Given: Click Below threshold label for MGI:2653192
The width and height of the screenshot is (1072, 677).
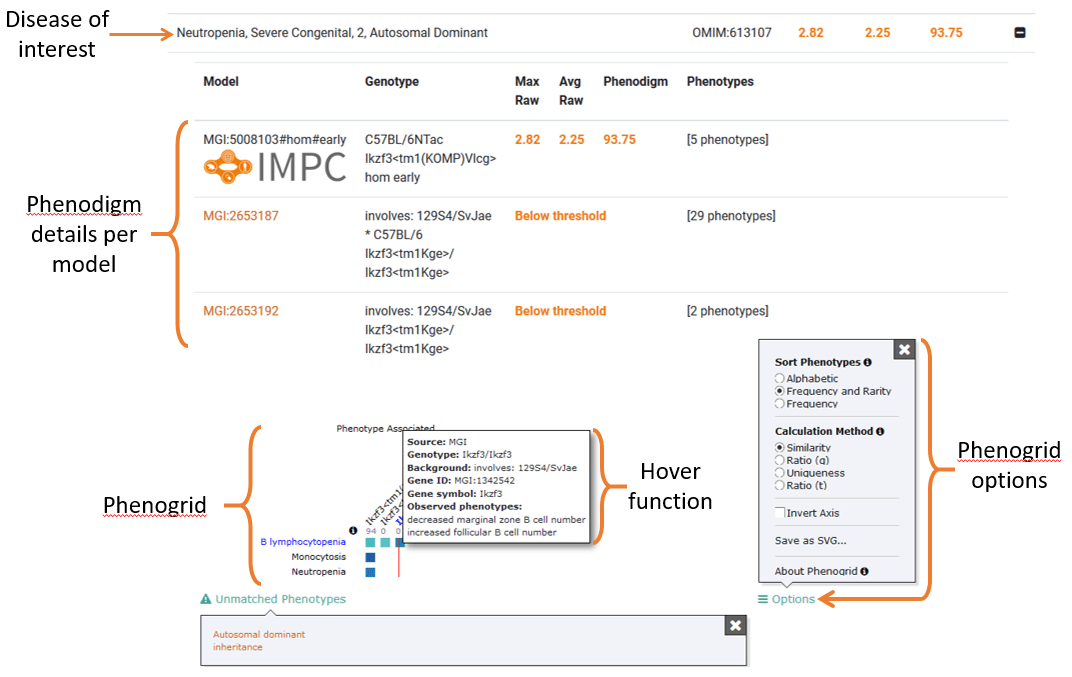Looking at the screenshot, I should tap(560, 311).
